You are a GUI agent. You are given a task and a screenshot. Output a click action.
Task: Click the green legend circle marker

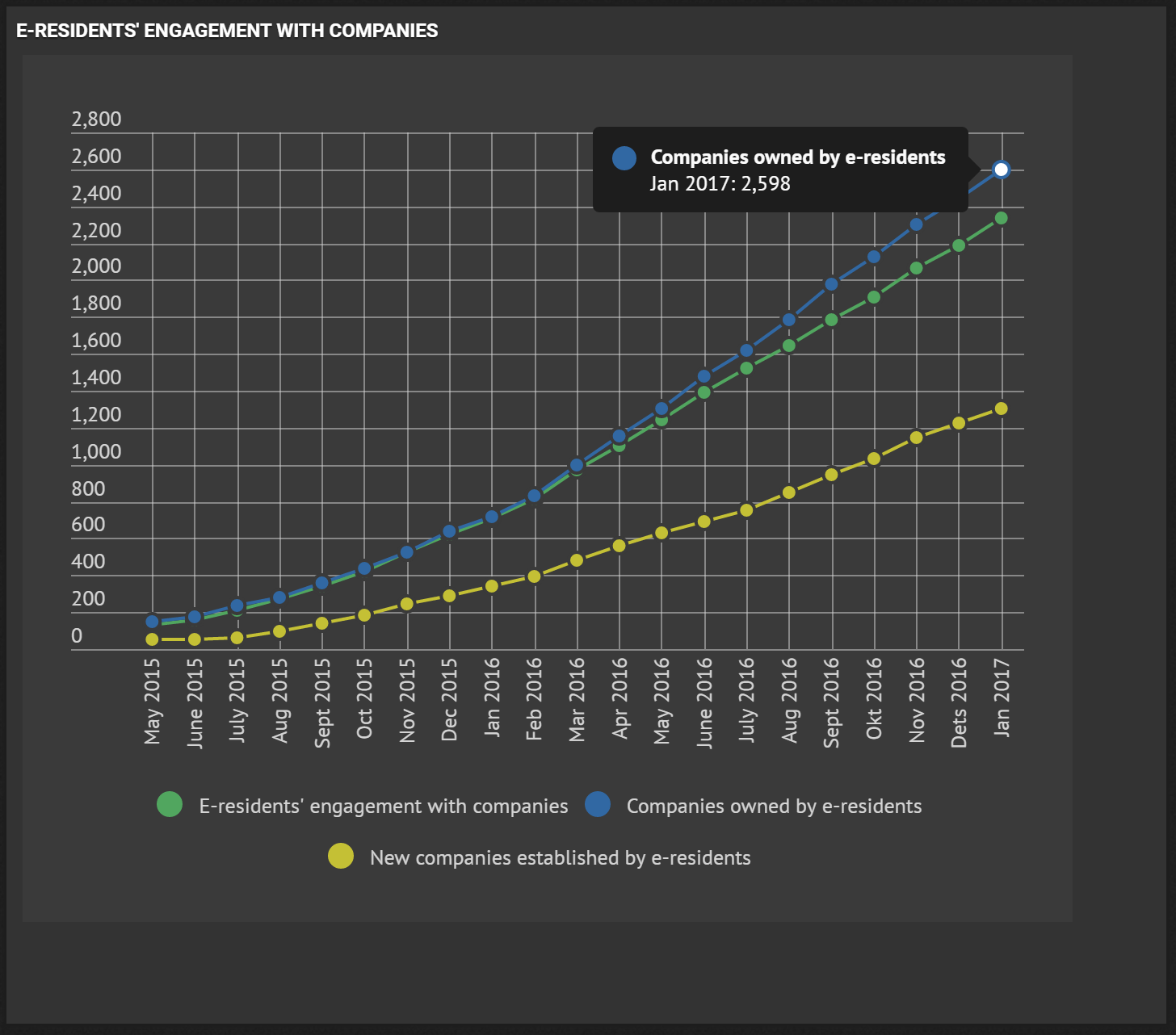pos(170,804)
